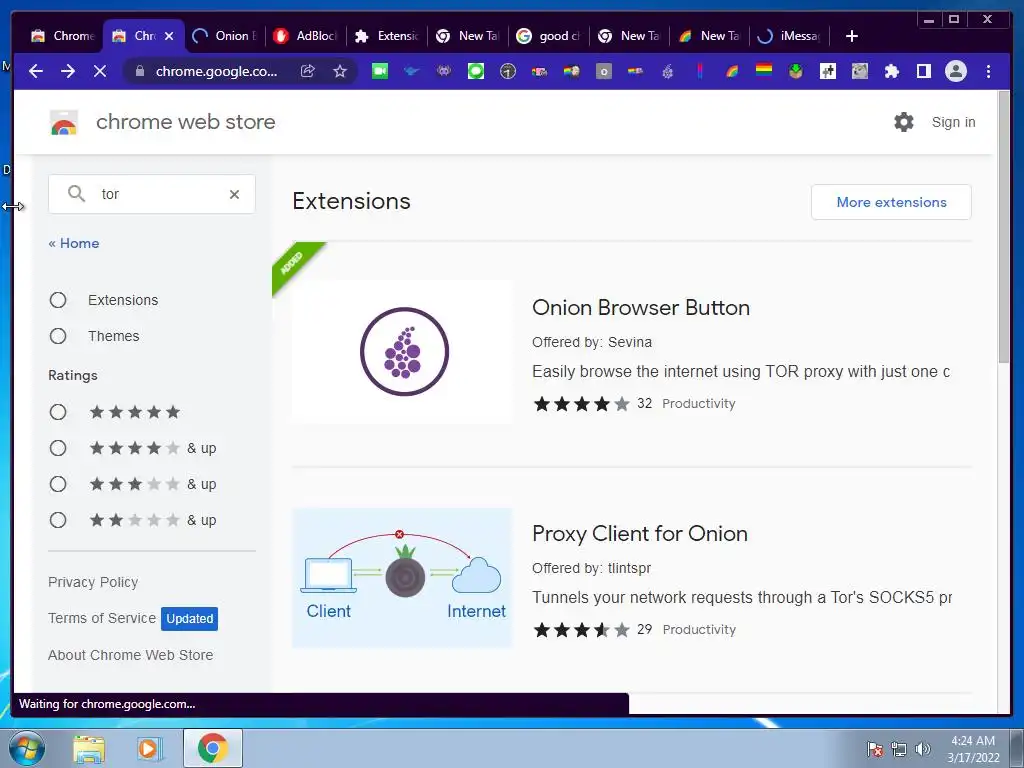Viewport: 1024px width, 768px height.
Task: Click the Sign in link
Action: coord(953,122)
